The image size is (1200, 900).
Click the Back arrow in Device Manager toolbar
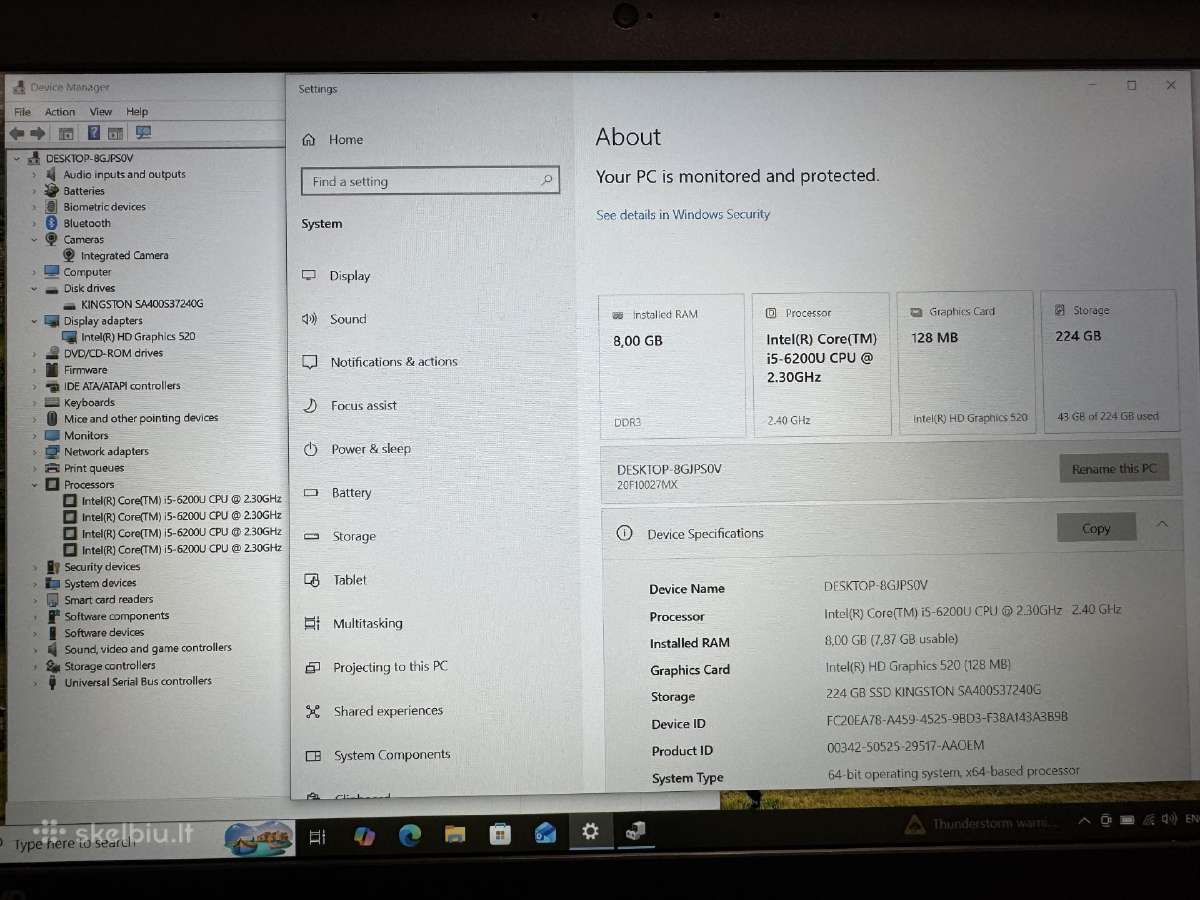point(17,133)
